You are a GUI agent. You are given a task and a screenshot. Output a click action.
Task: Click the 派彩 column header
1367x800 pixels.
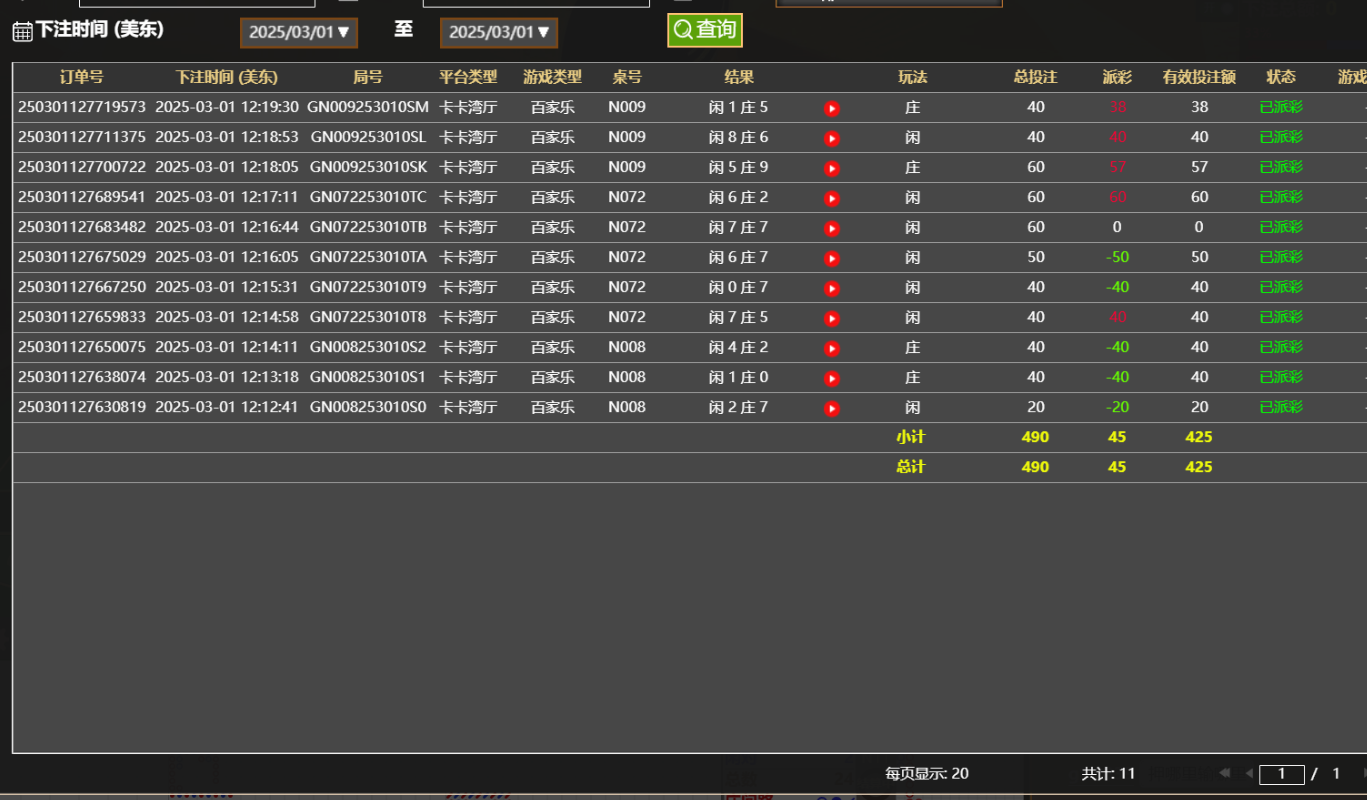coord(1117,77)
